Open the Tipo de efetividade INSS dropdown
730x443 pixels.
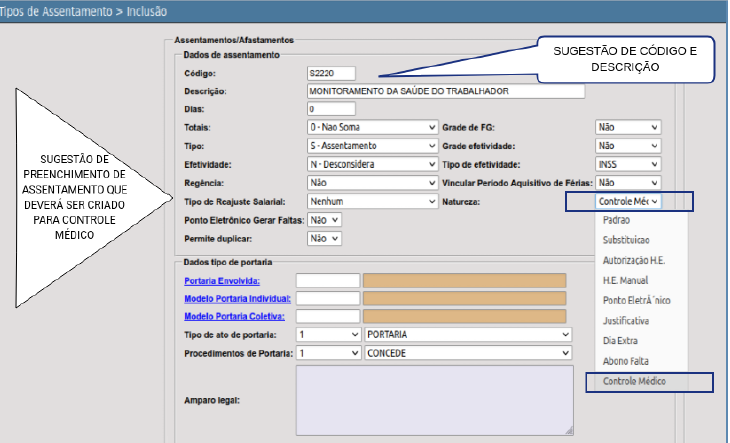[x=628, y=164]
